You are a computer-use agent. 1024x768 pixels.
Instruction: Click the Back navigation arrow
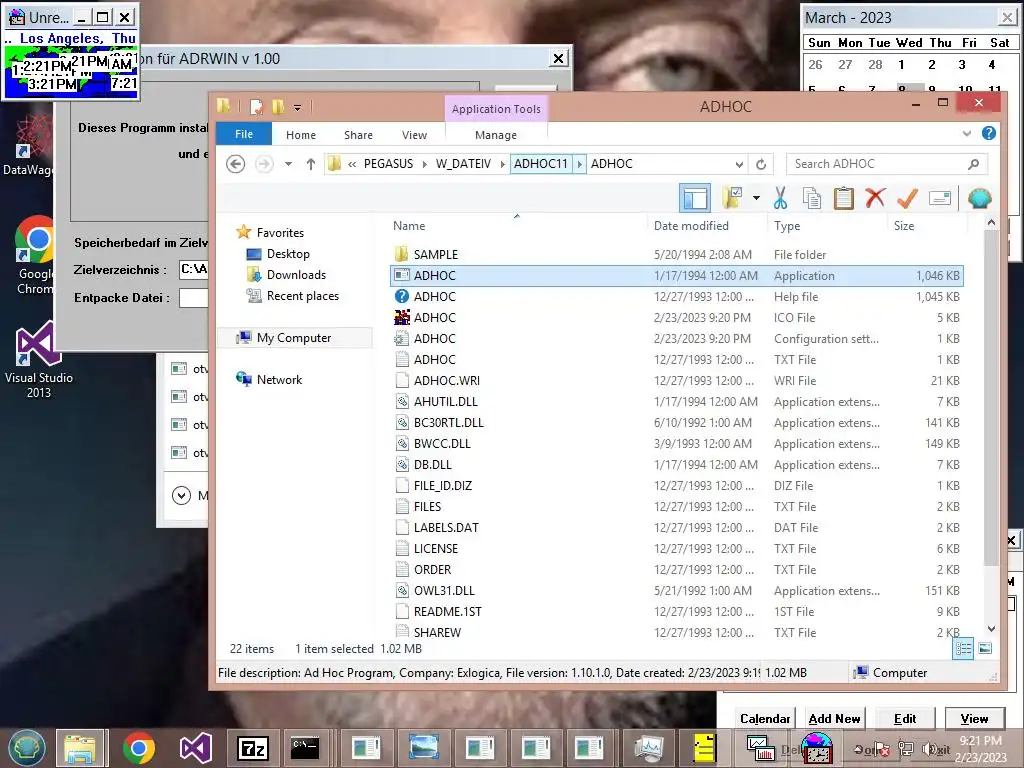(x=236, y=163)
